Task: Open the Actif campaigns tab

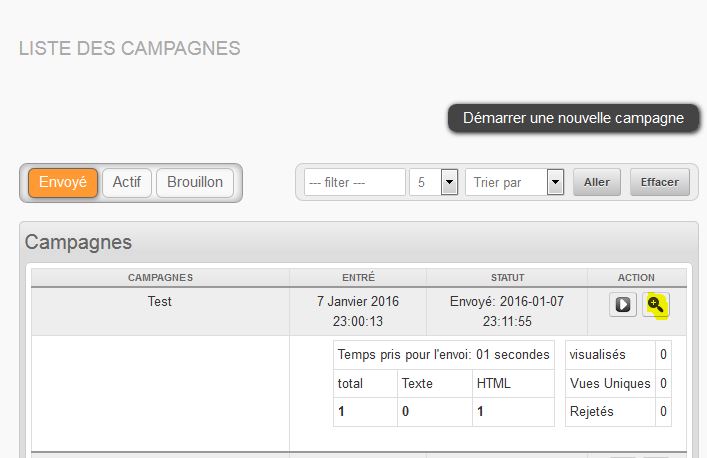Action: tap(126, 183)
